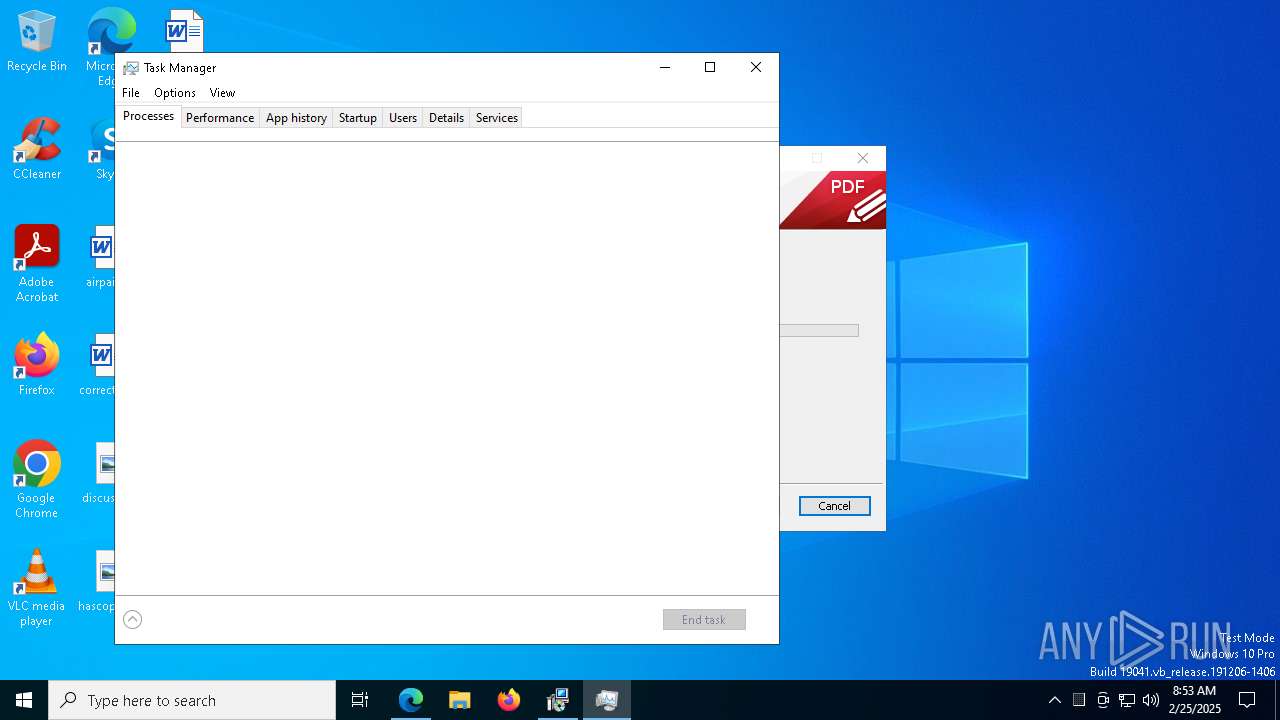Switch to the Services tab

point(497,117)
